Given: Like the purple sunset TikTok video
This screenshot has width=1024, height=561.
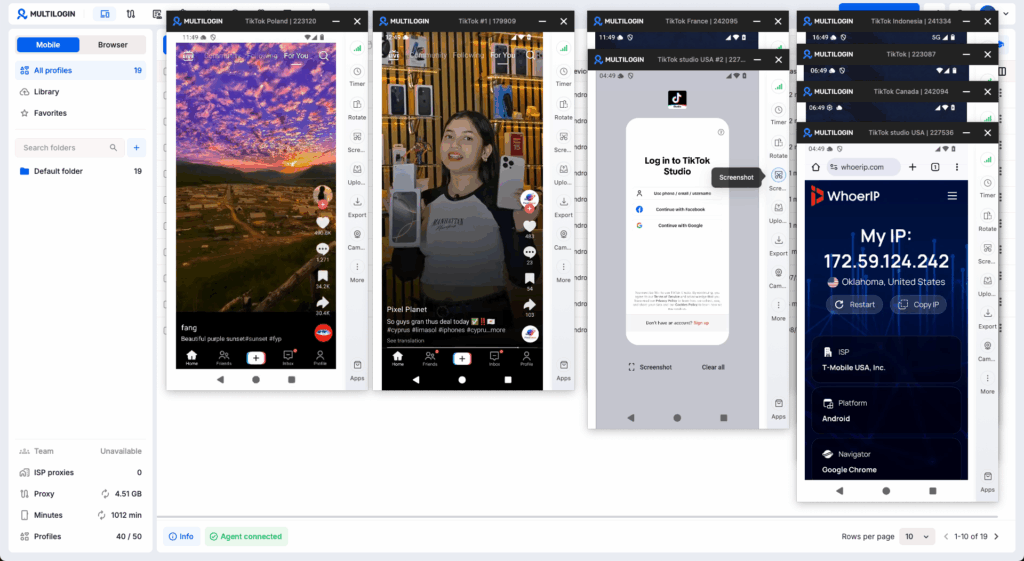Looking at the screenshot, I should (x=323, y=224).
